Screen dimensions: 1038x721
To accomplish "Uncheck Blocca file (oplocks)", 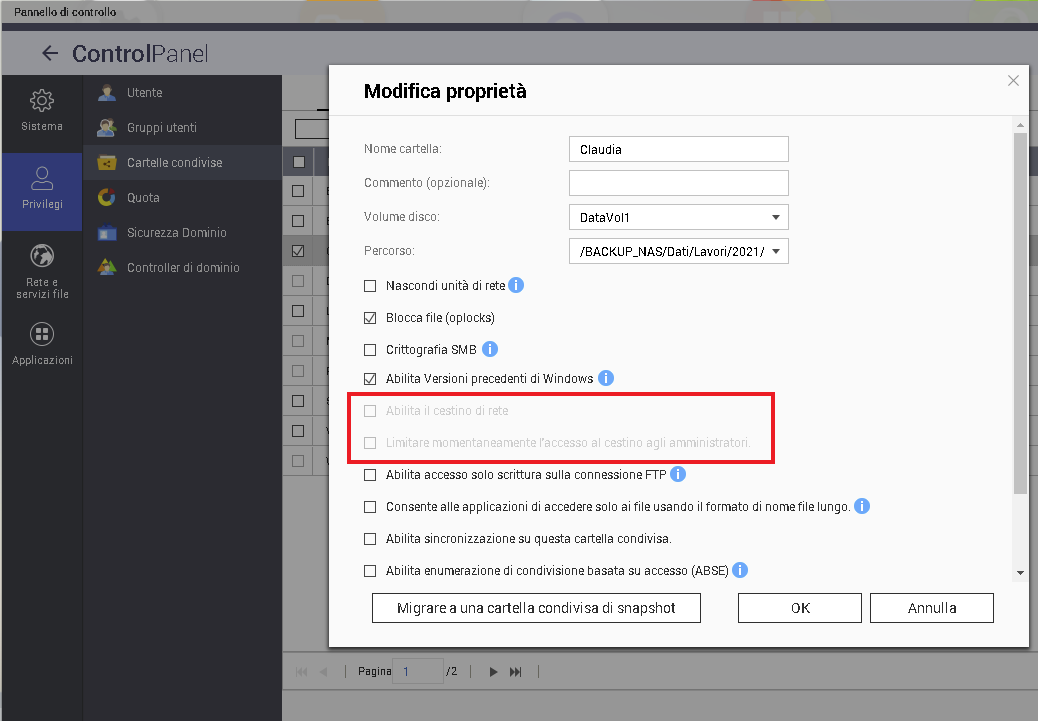I will click(370, 318).
